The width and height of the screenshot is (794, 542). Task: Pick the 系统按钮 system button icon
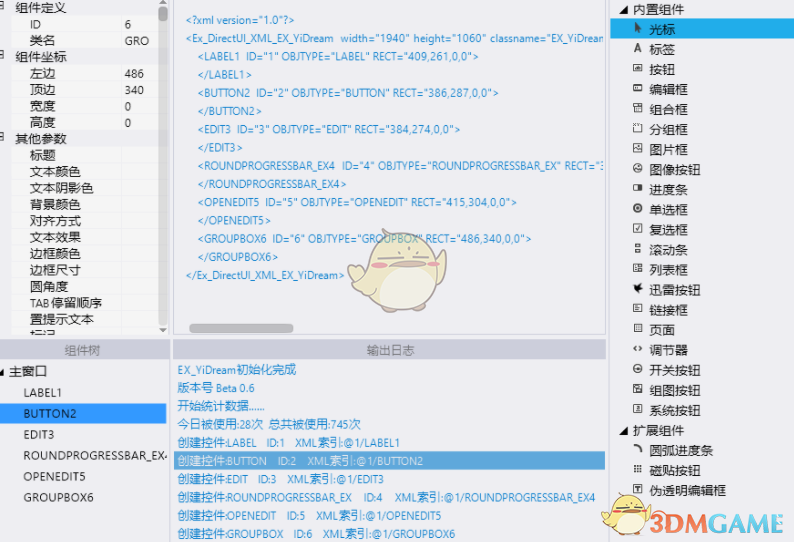click(638, 409)
